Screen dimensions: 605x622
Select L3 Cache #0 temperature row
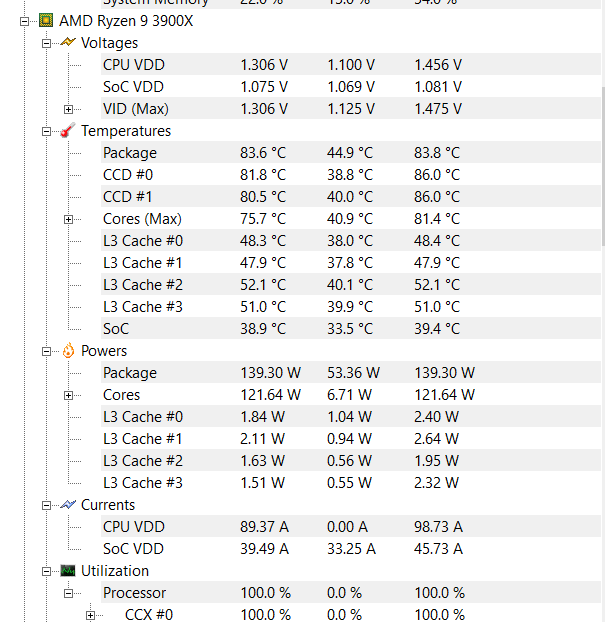point(351,240)
